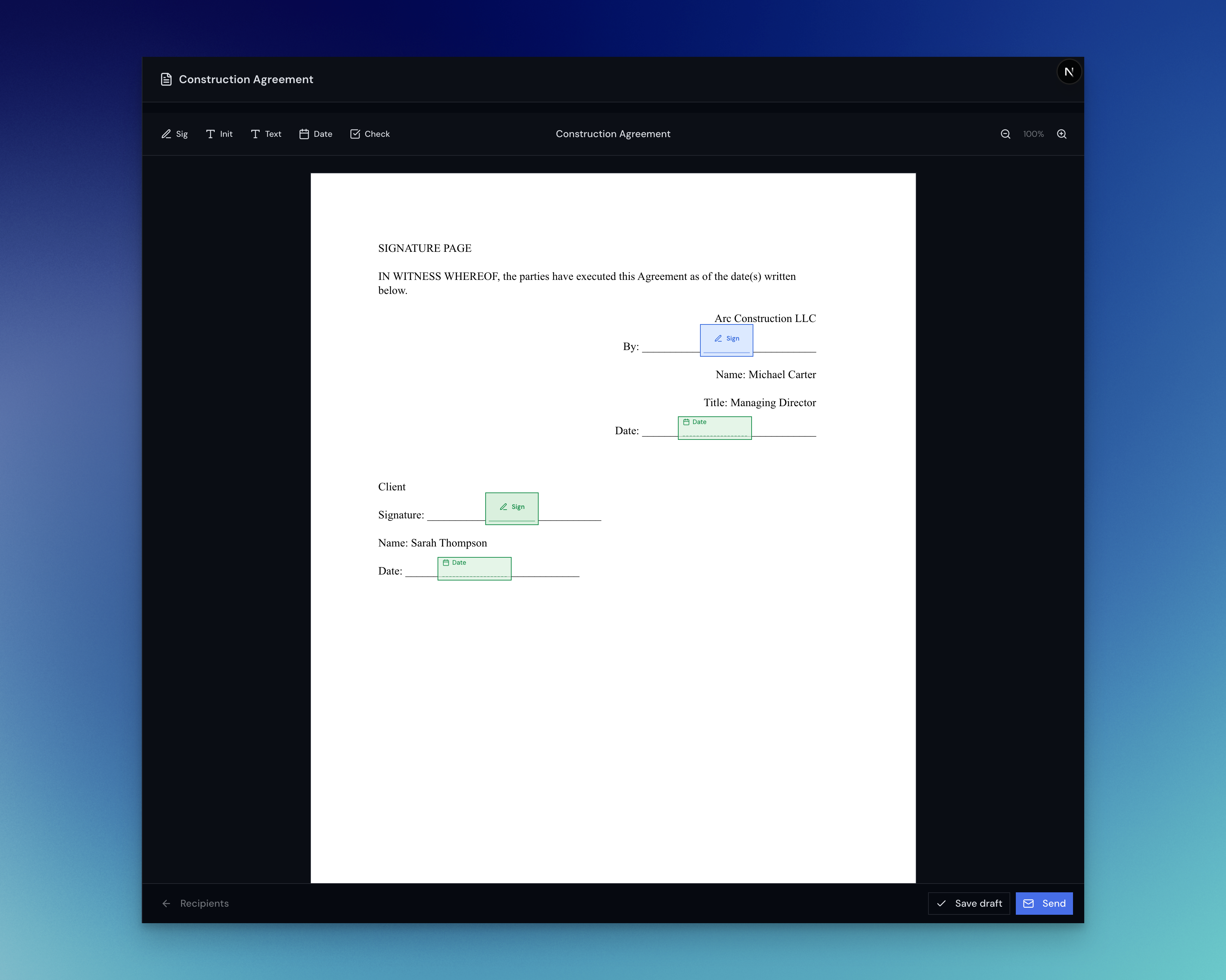Select the blue Sign field for Michael Carter
This screenshot has height=980, width=1226.
727,340
